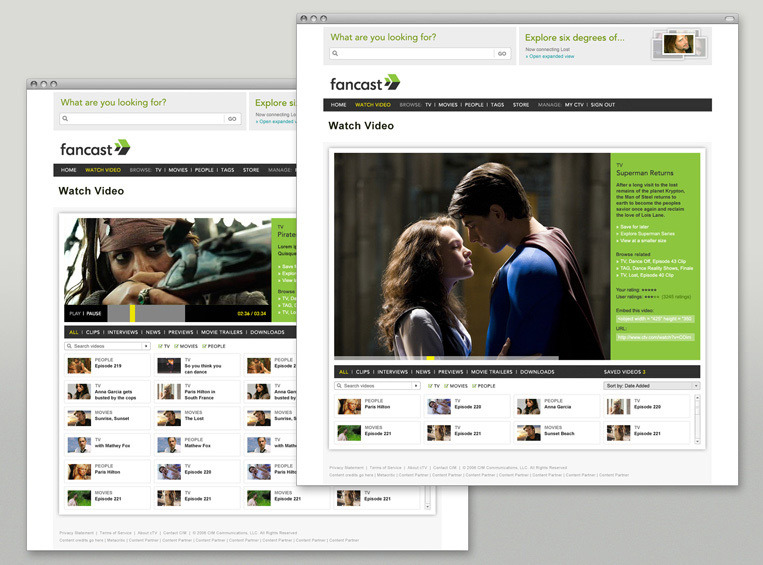Click the fancast logo in the back window
The width and height of the screenshot is (763, 565).
coord(95,149)
